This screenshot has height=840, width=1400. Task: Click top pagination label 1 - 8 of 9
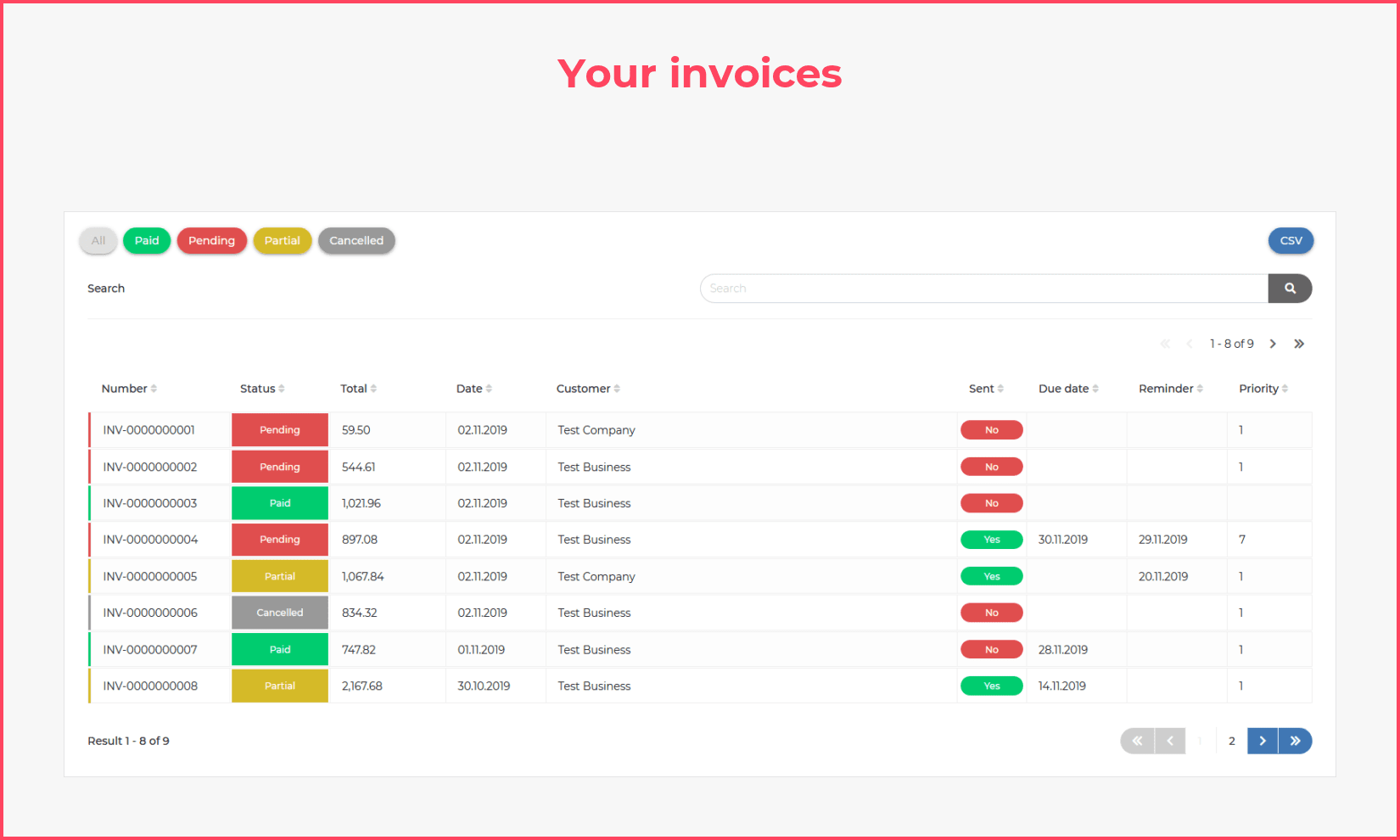tap(1231, 344)
